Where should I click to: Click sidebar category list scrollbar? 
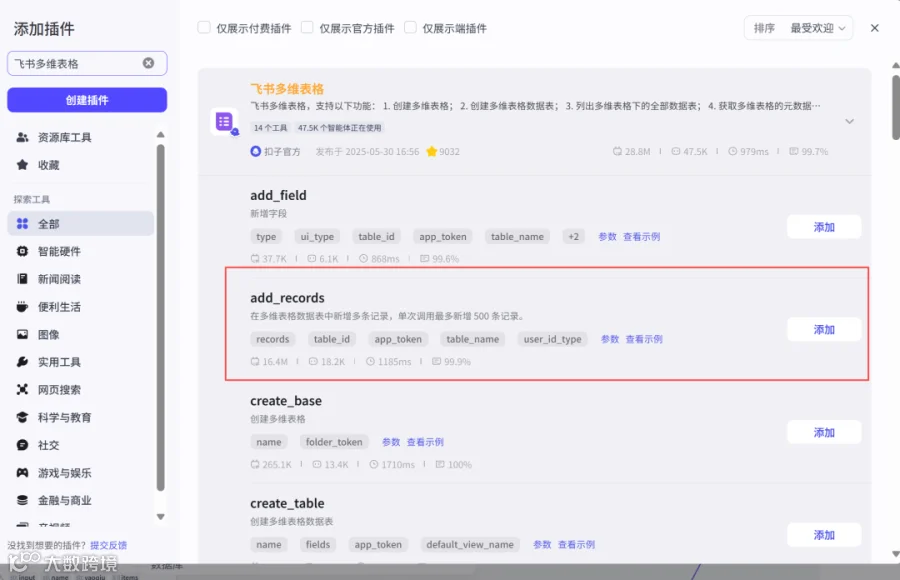161,318
